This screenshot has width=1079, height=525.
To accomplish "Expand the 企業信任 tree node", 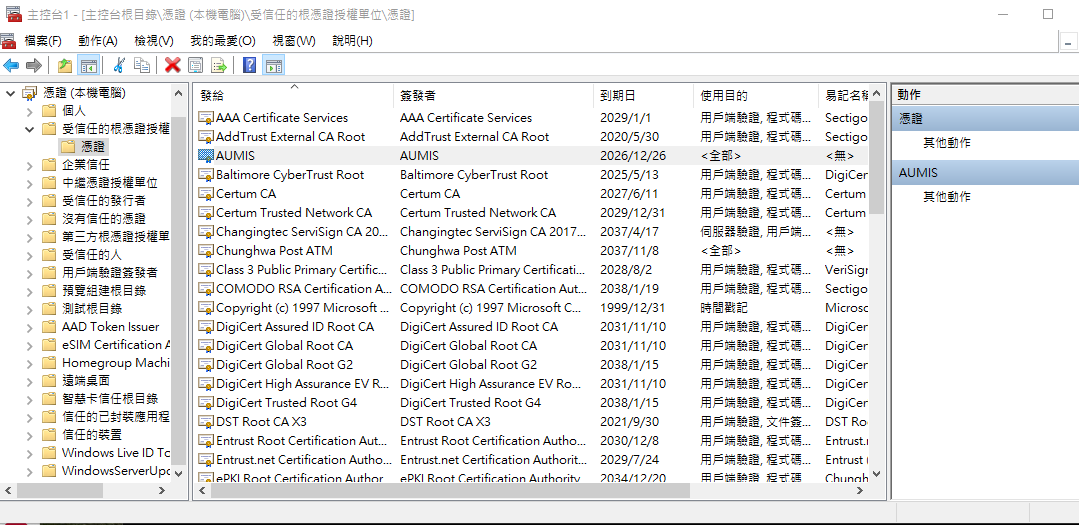I will (29, 164).
